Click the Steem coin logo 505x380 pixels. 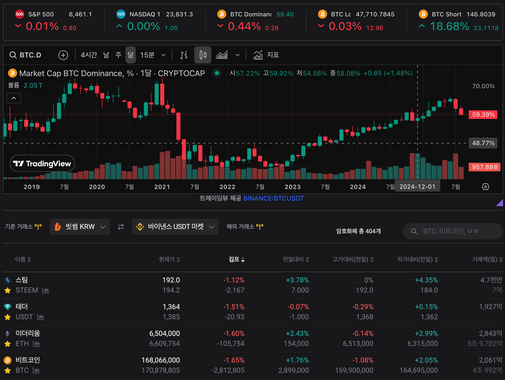pyautogui.click(x=7, y=280)
